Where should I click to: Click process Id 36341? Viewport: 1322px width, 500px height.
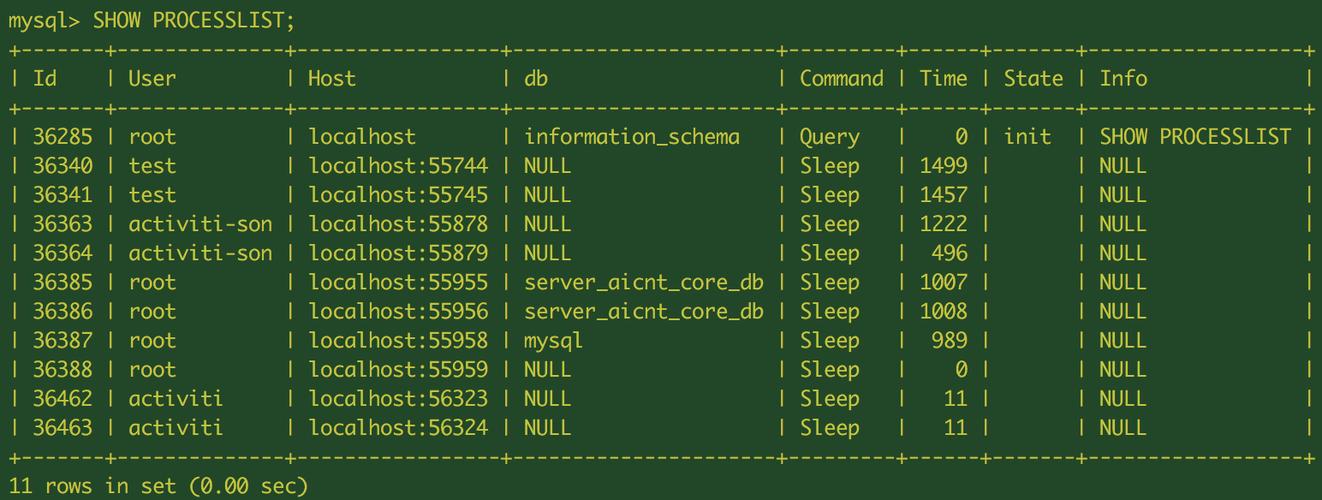[62, 195]
